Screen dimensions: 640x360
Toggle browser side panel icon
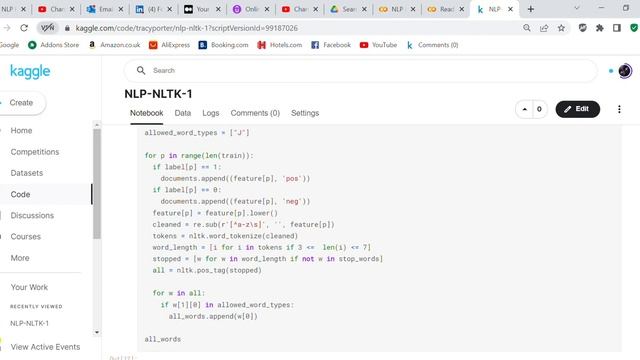(617, 28)
